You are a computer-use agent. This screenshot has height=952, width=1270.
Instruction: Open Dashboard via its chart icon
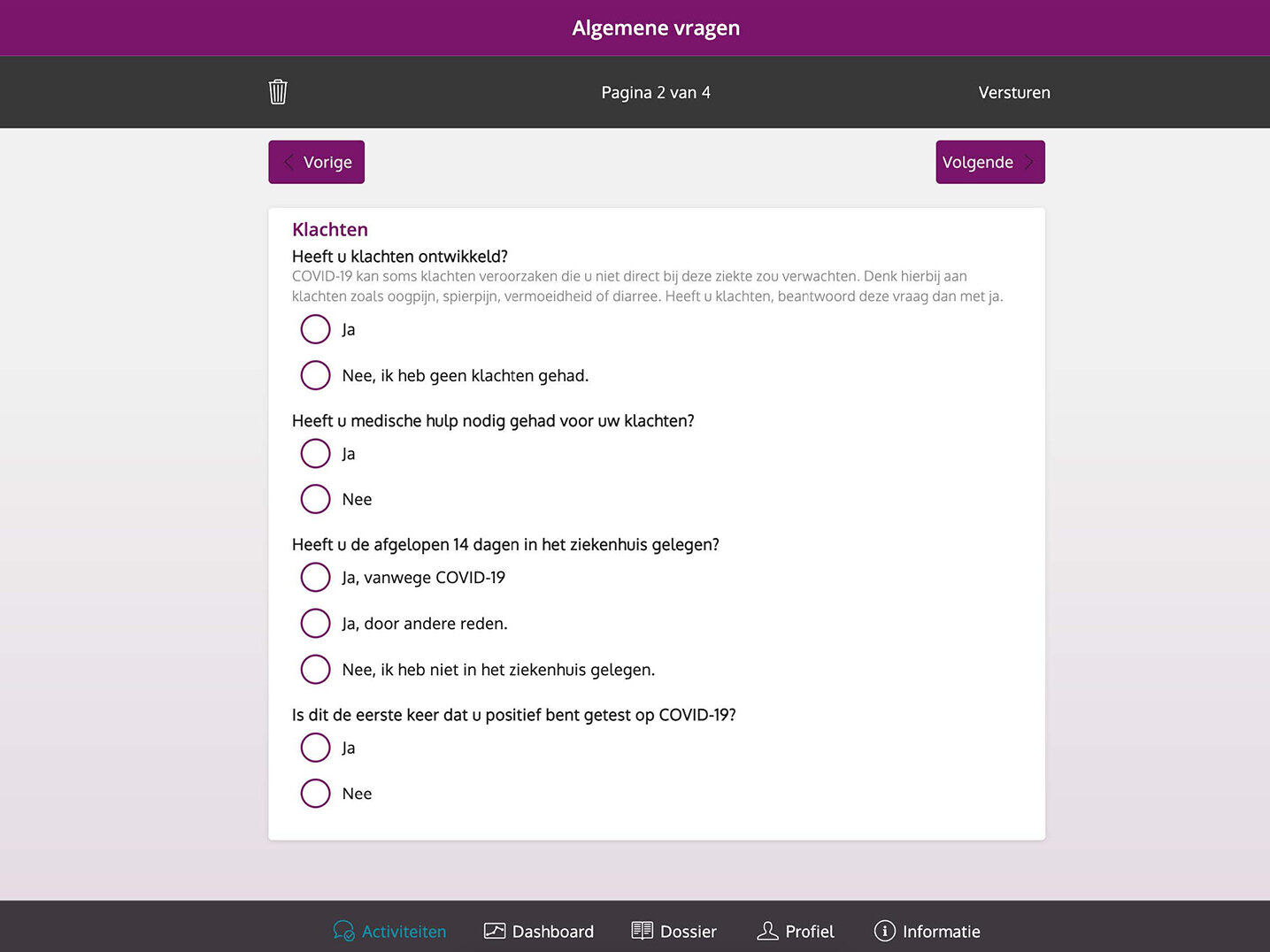pos(495,931)
